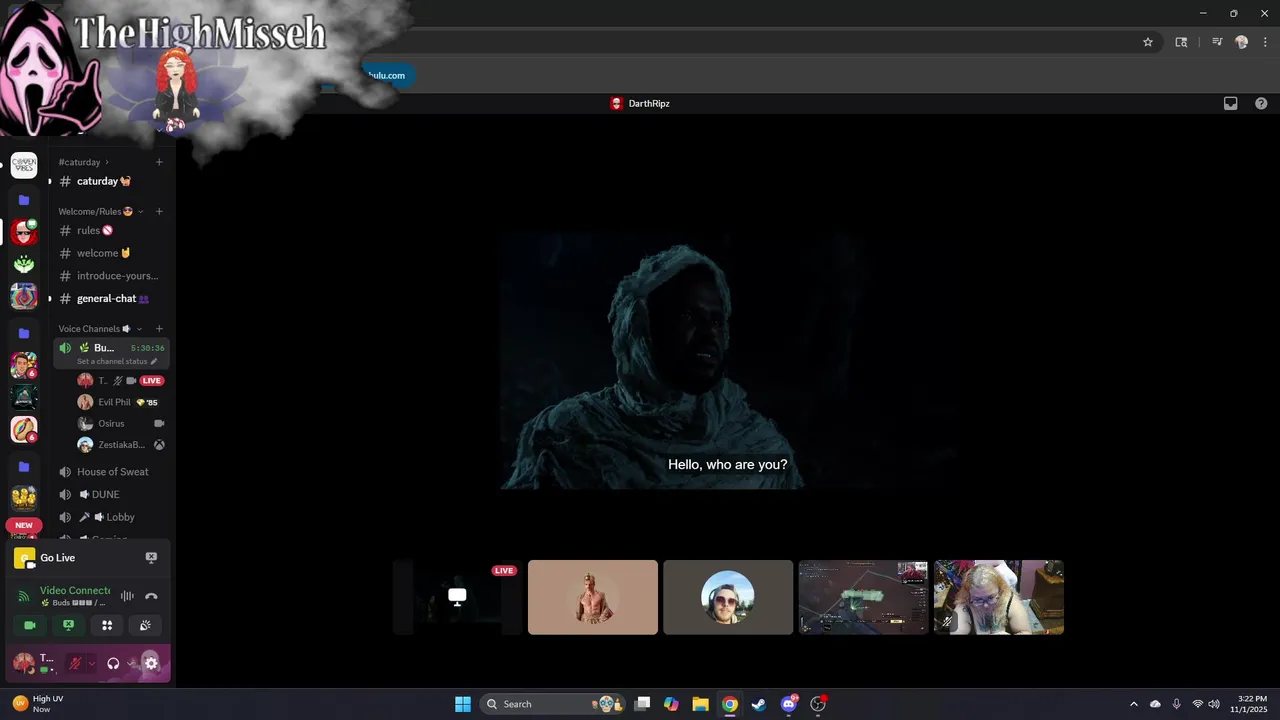The height and width of the screenshot is (720, 1280).
Task: Show hidden system tray icons
Action: coord(1133,704)
